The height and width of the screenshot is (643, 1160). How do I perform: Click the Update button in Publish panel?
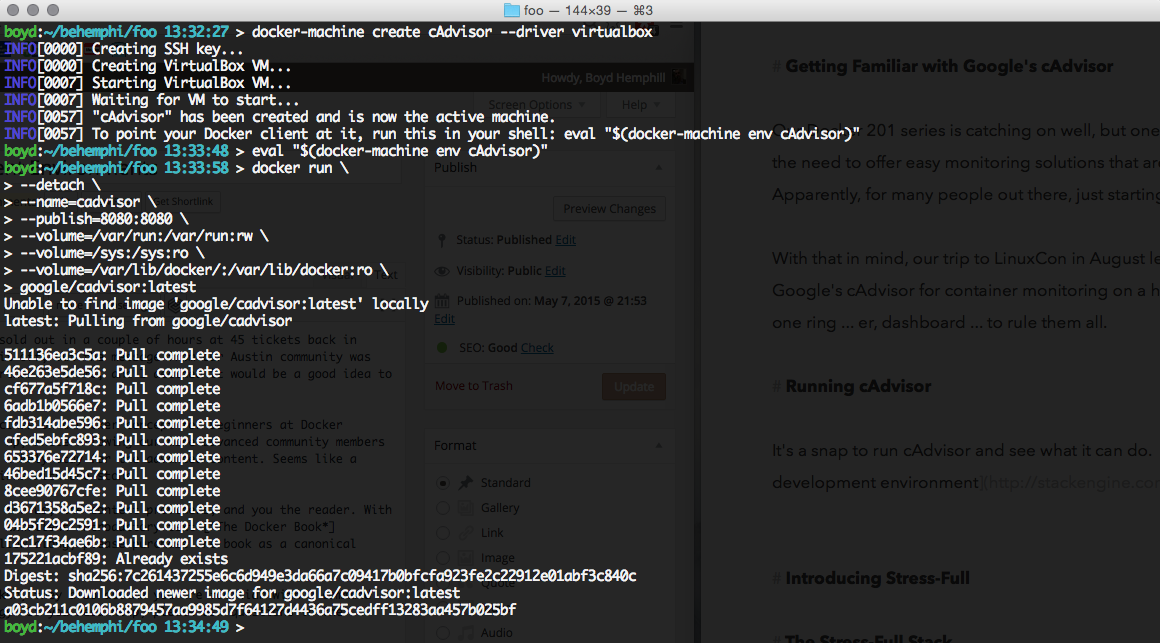click(x=634, y=386)
